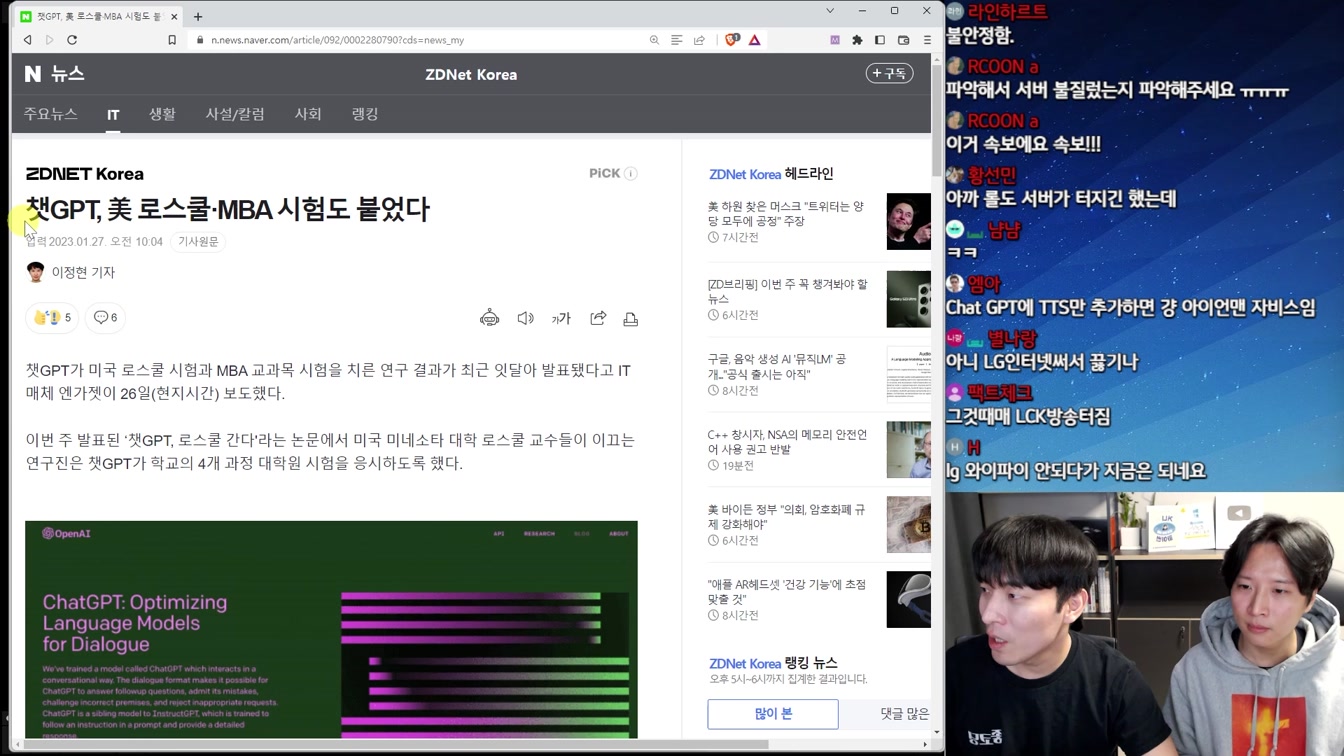Click the address bar URL field
This screenshot has height=756, width=1344.
[415, 40]
